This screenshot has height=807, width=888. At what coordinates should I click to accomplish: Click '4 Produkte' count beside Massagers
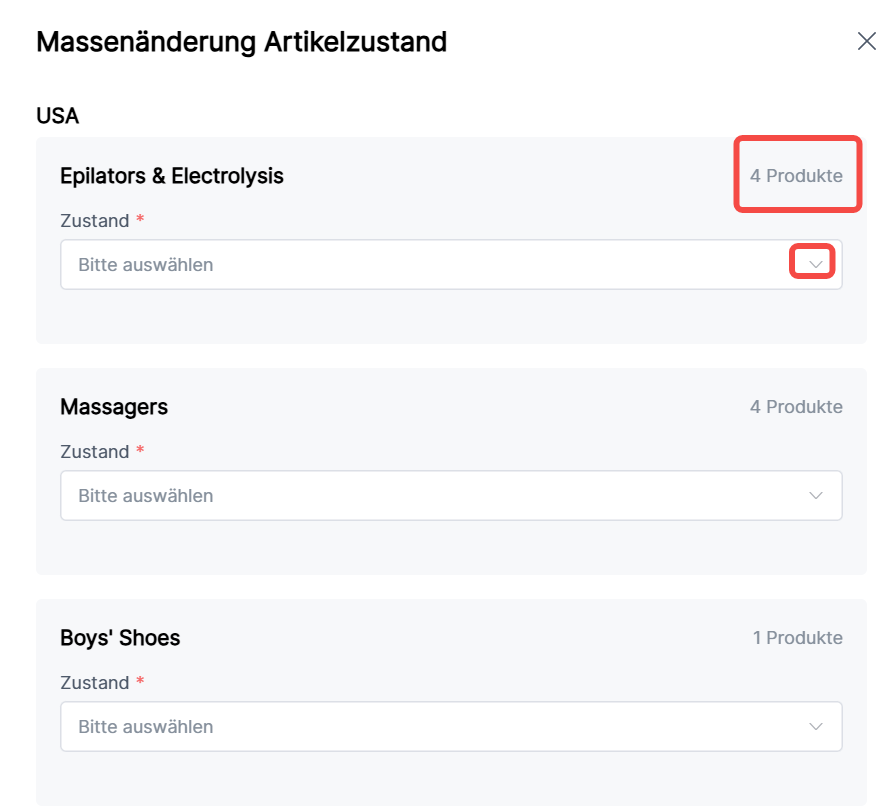click(796, 407)
